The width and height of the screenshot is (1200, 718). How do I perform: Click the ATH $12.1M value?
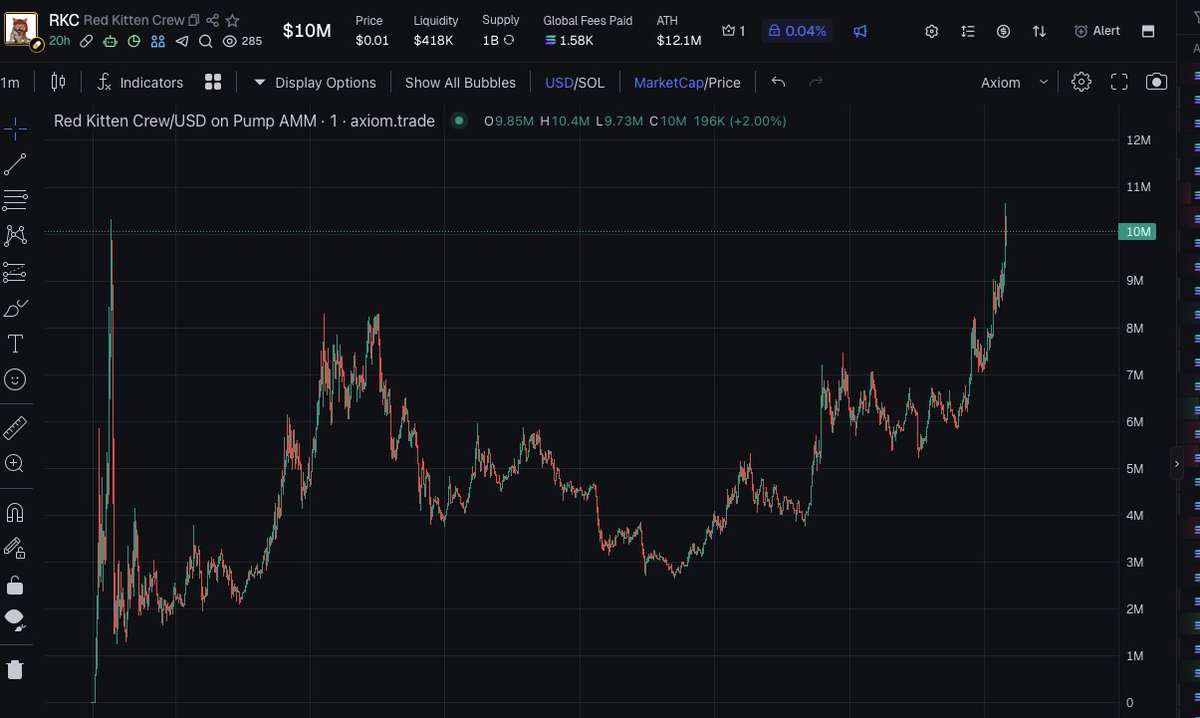click(679, 41)
